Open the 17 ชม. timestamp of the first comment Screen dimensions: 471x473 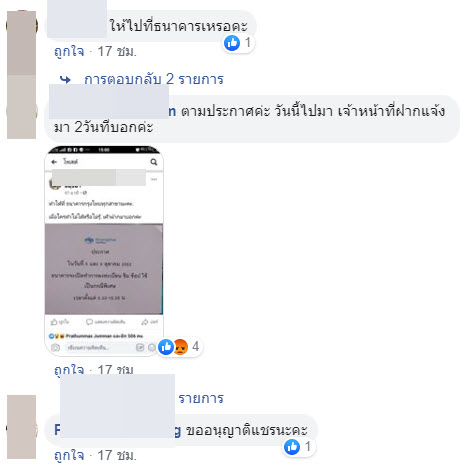pos(117,52)
